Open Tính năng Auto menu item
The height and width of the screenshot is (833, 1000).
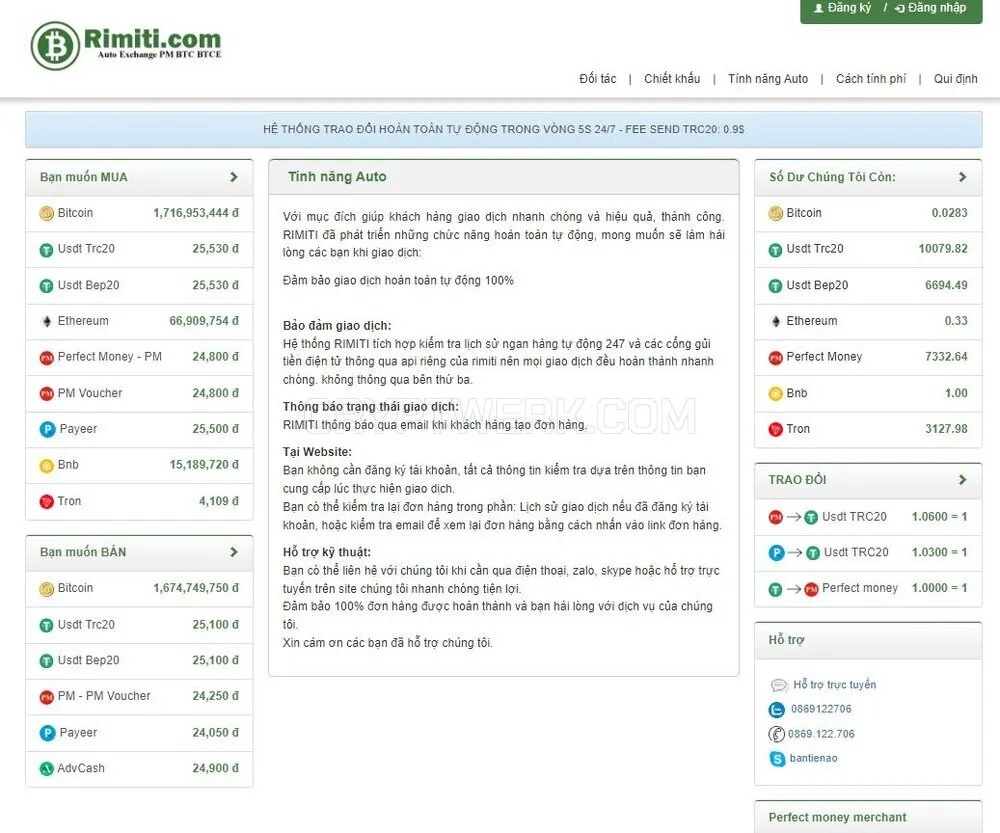point(768,79)
